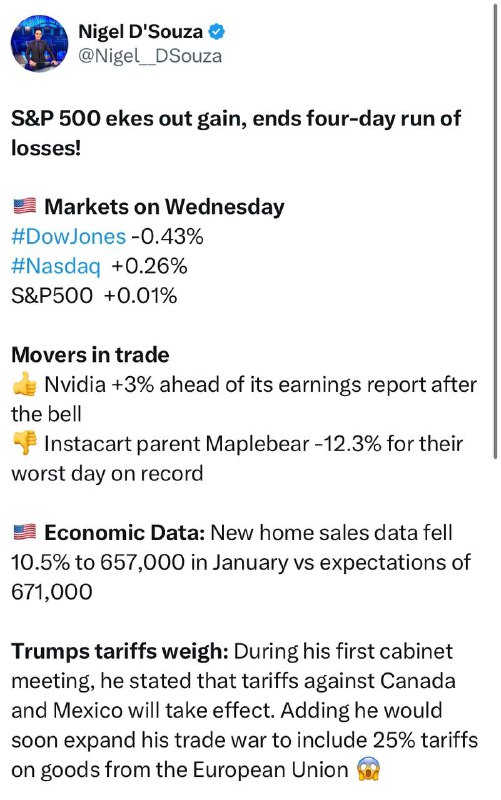
Task: Click the blue verified badge icon
Action: pos(217,32)
